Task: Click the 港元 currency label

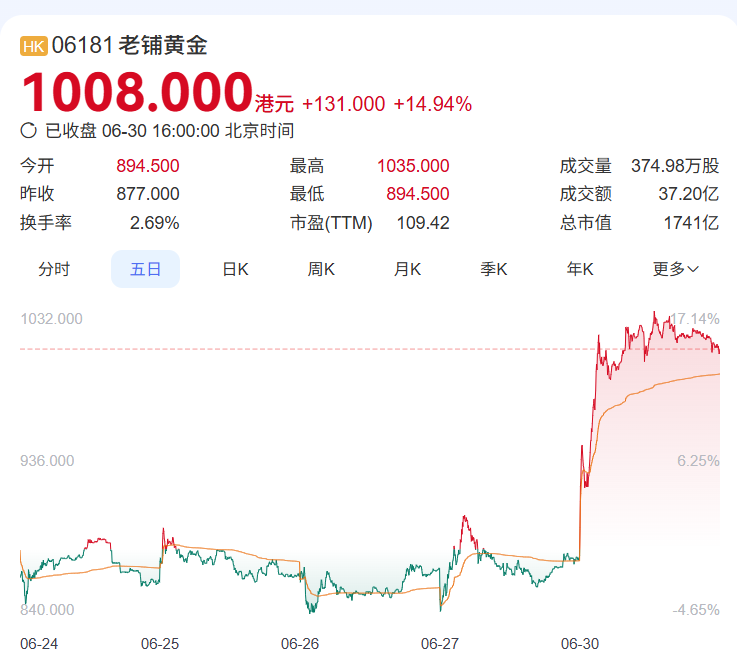Action: click(x=274, y=103)
